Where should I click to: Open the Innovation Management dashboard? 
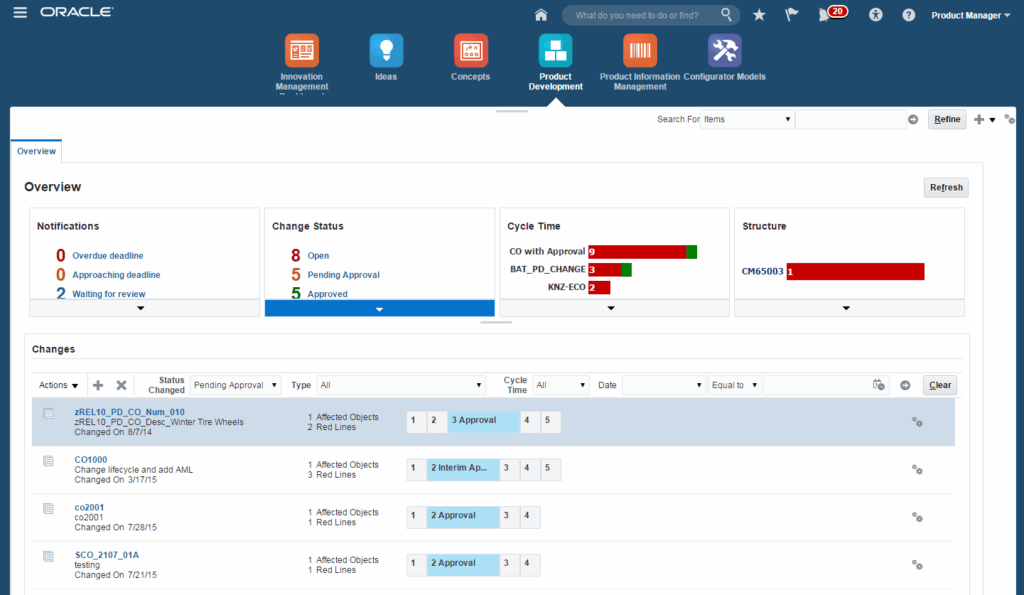tap(301, 49)
